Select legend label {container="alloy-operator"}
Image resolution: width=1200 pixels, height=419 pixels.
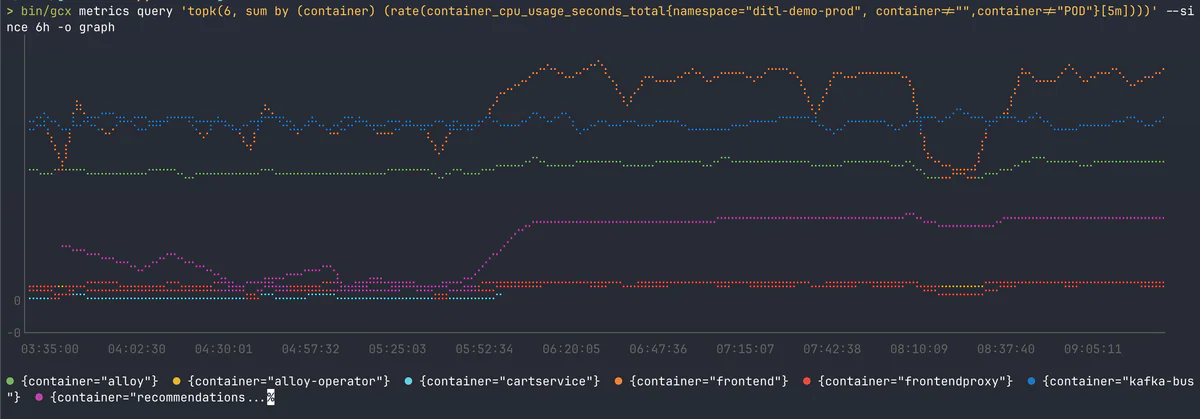tap(289, 381)
